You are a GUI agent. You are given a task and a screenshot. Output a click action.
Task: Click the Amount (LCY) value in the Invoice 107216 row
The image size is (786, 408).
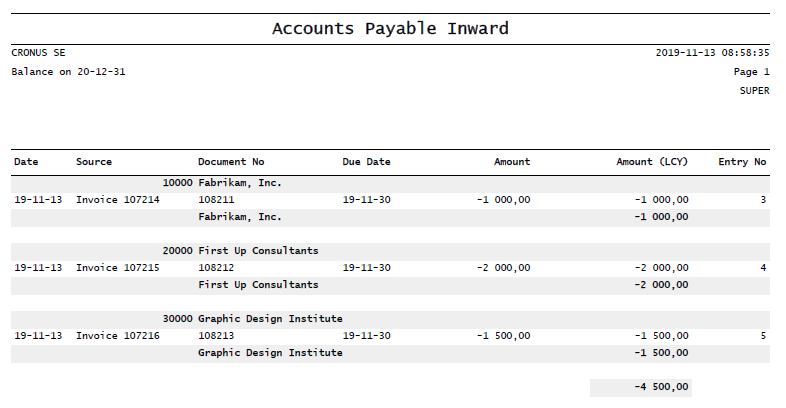661,336
